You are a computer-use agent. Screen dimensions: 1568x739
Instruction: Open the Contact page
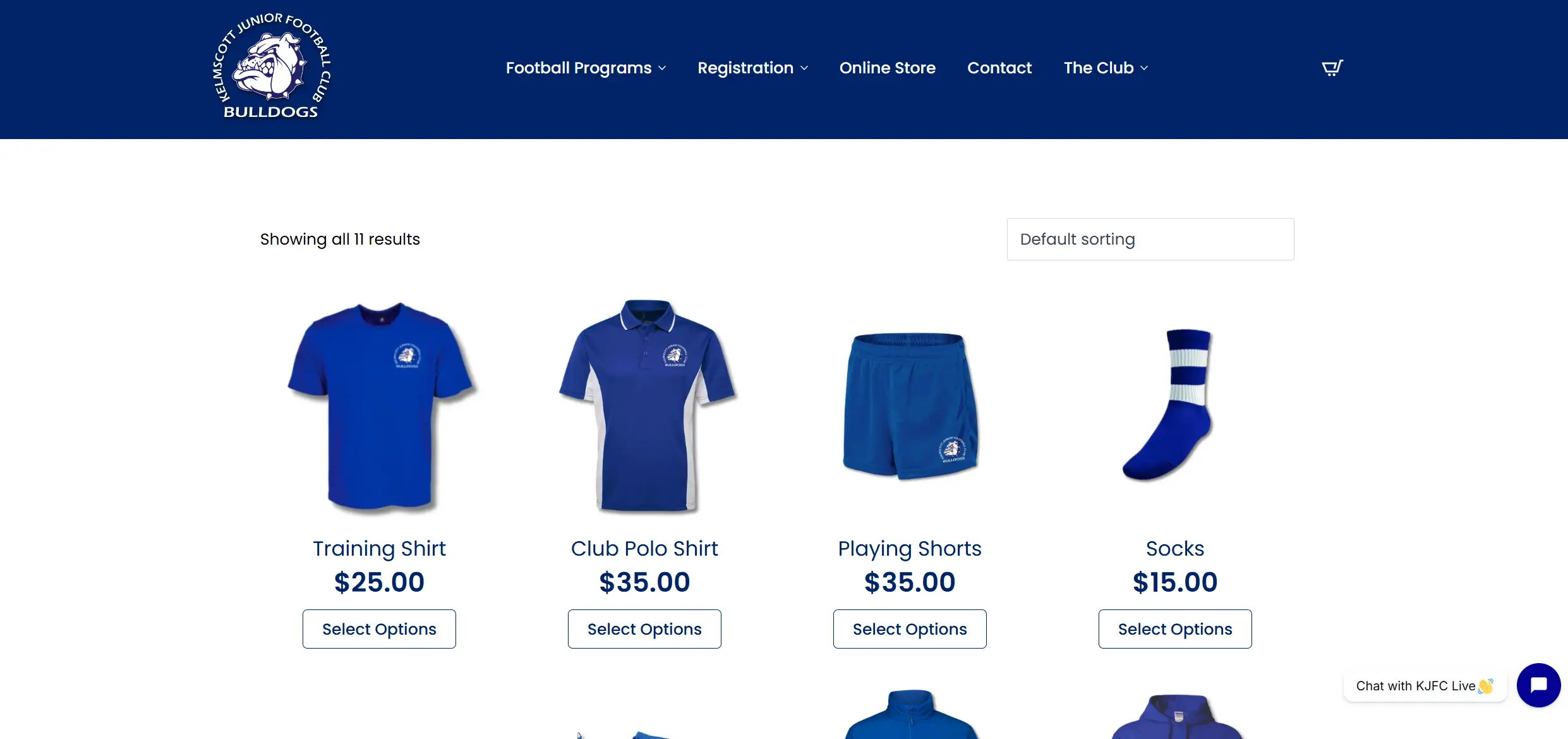click(x=999, y=68)
